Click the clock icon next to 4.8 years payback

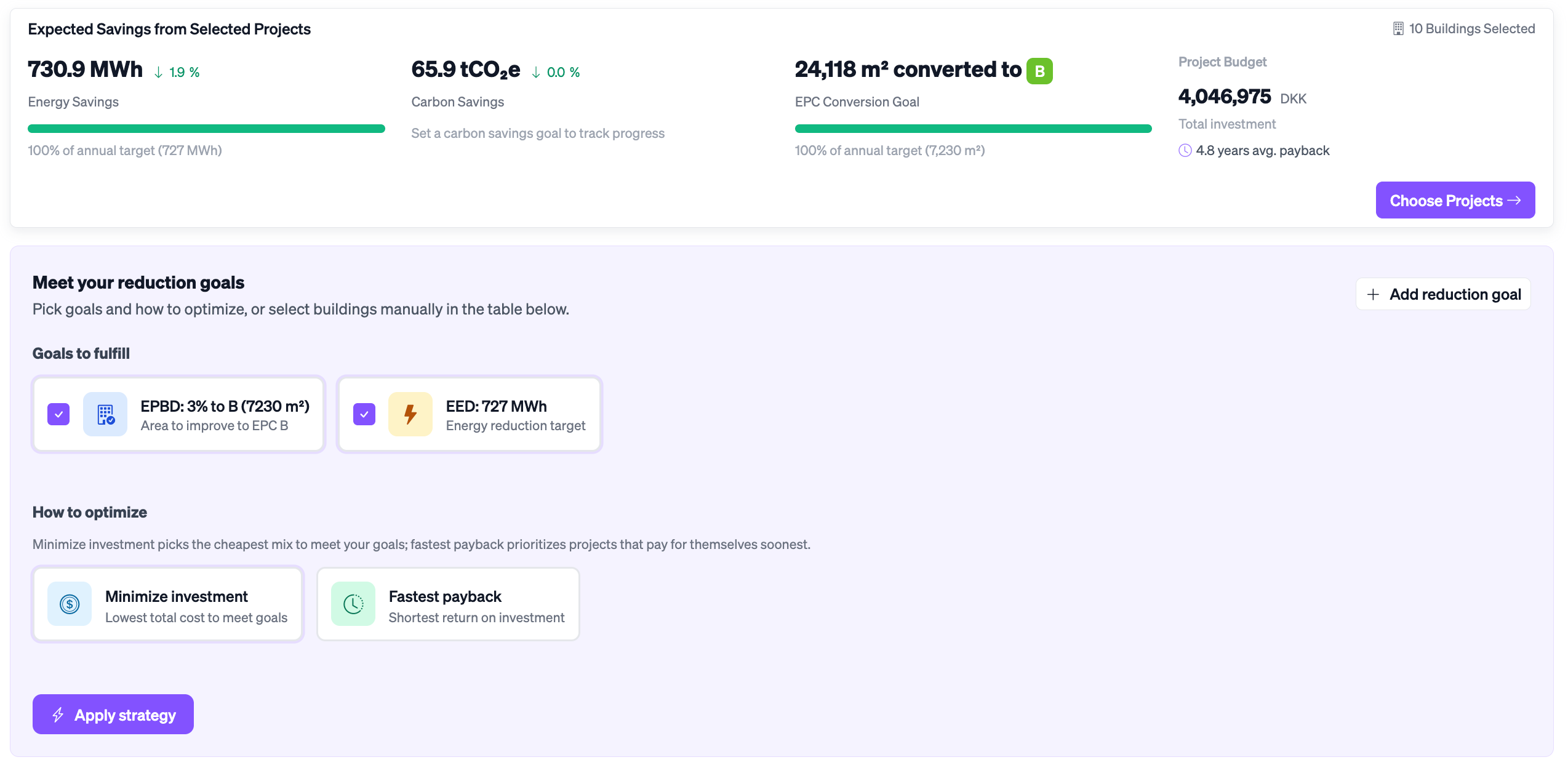pyautogui.click(x=1185, y=150)
